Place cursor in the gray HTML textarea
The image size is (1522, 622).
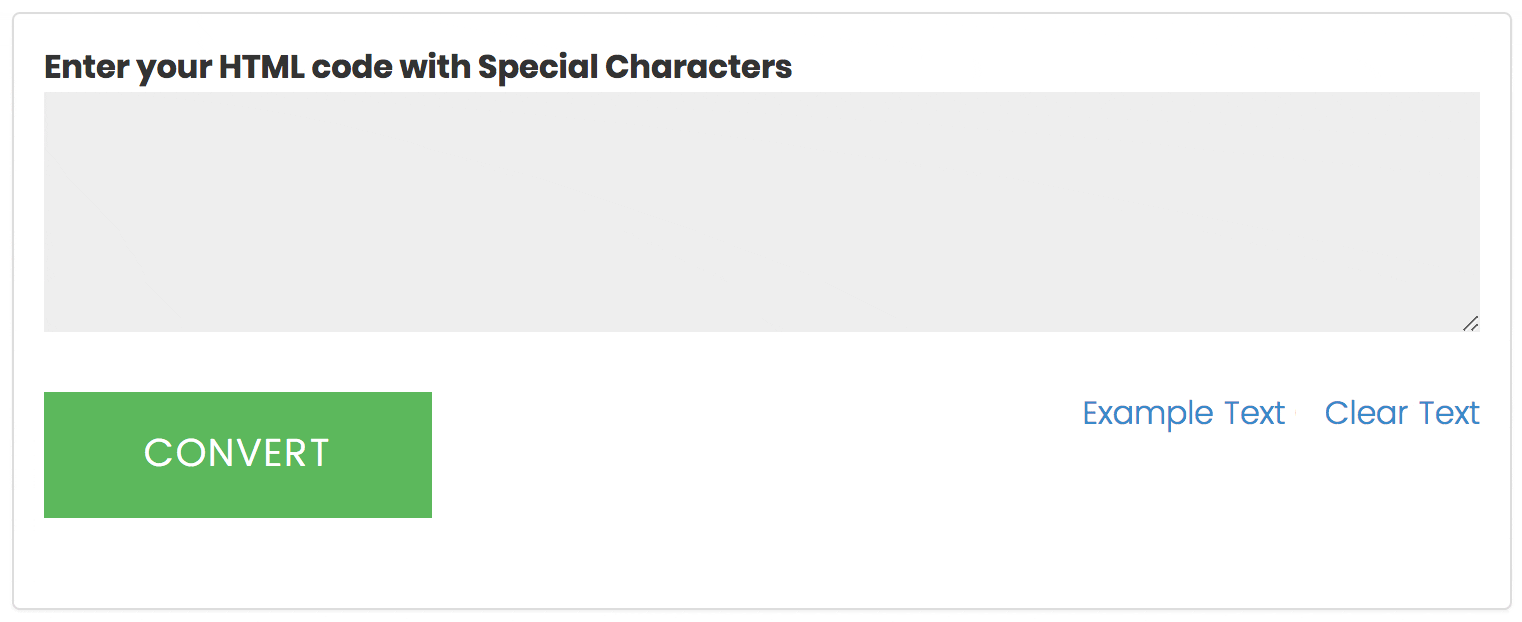(761, 211)
